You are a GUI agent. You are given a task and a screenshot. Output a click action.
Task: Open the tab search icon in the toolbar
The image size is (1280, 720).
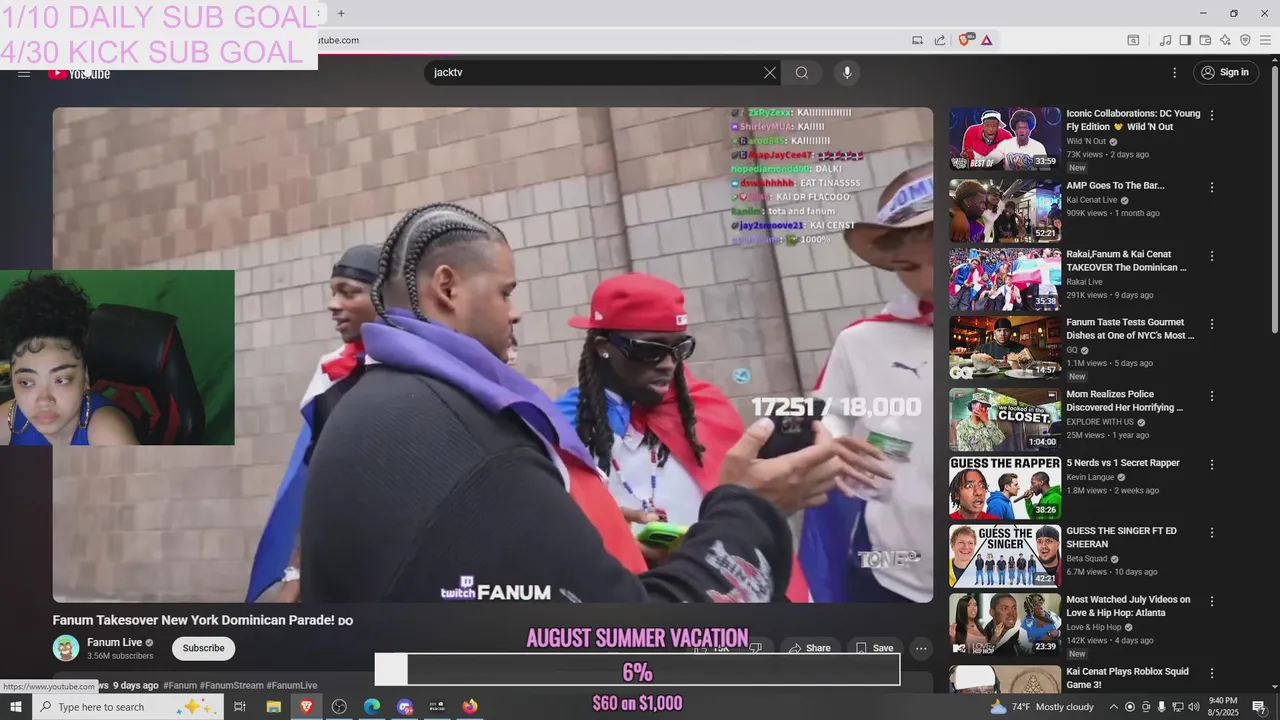1133,40
